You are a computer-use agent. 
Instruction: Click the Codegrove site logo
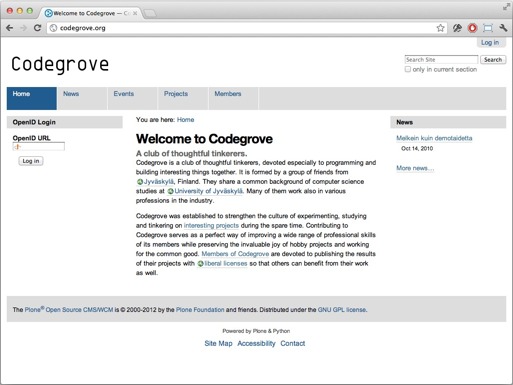tap(60, 64)
